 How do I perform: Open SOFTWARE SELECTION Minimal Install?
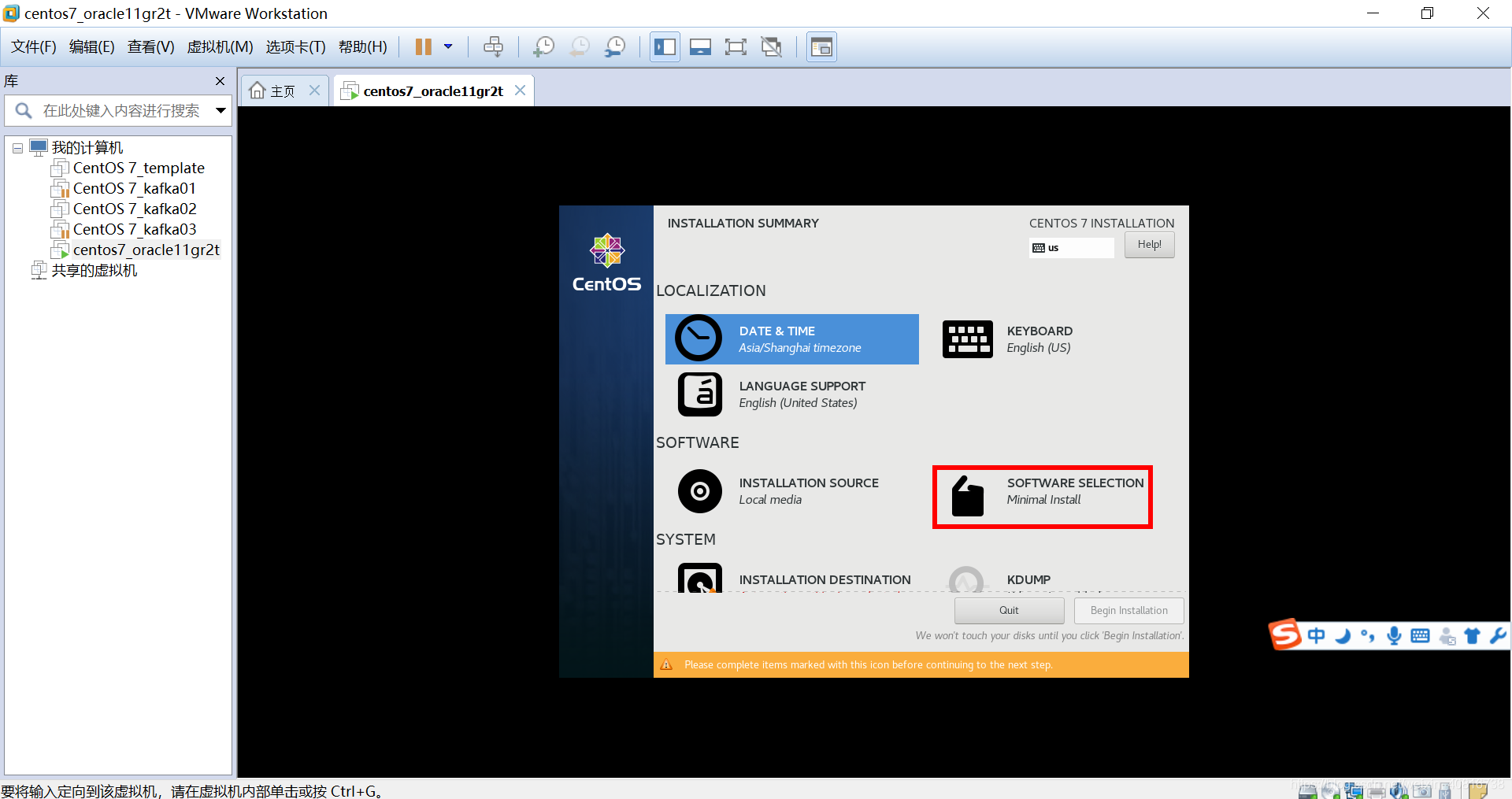coord(1043,498)
